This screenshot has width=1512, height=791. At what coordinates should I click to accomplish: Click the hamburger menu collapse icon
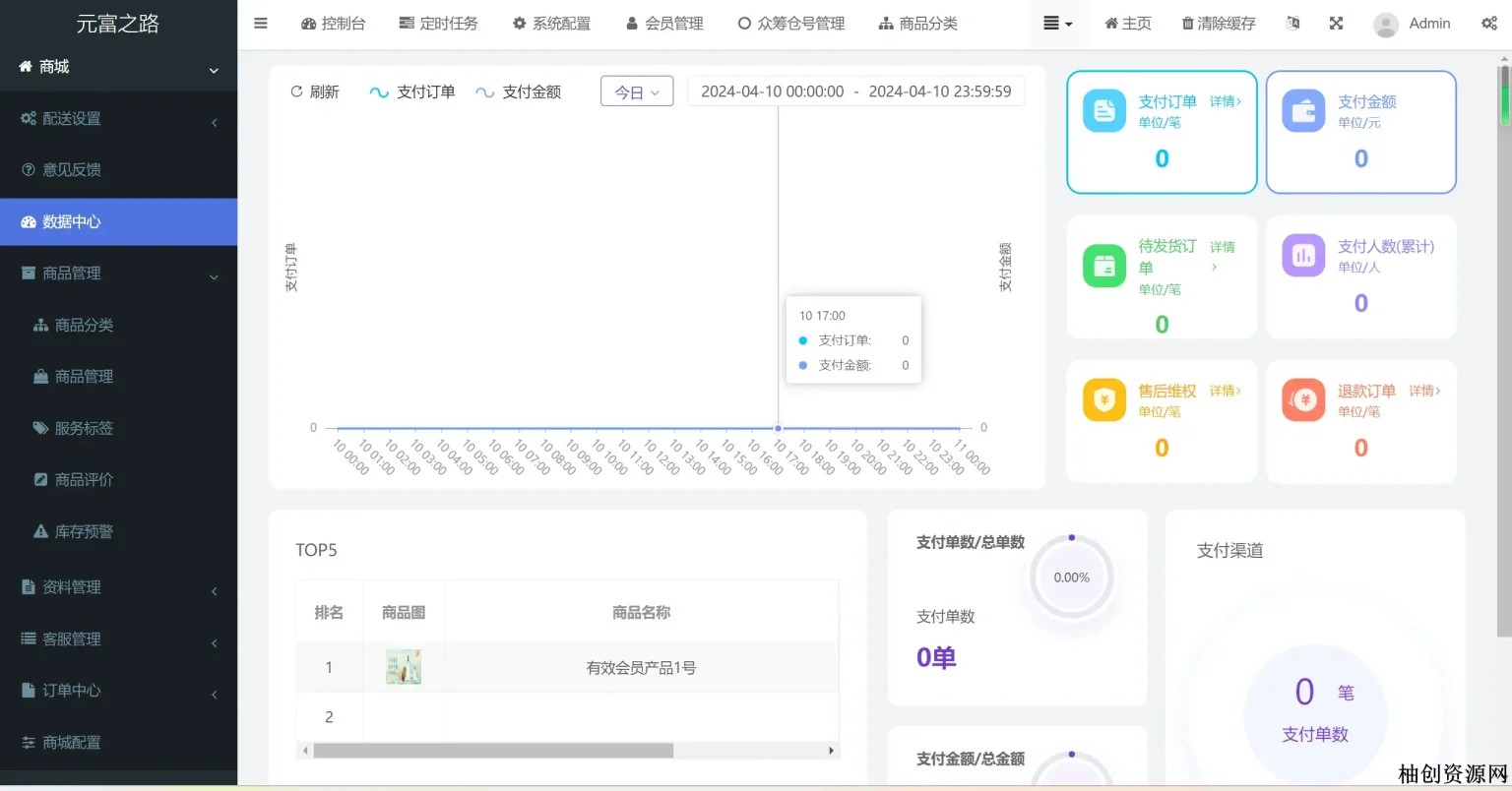click(261, 24)
